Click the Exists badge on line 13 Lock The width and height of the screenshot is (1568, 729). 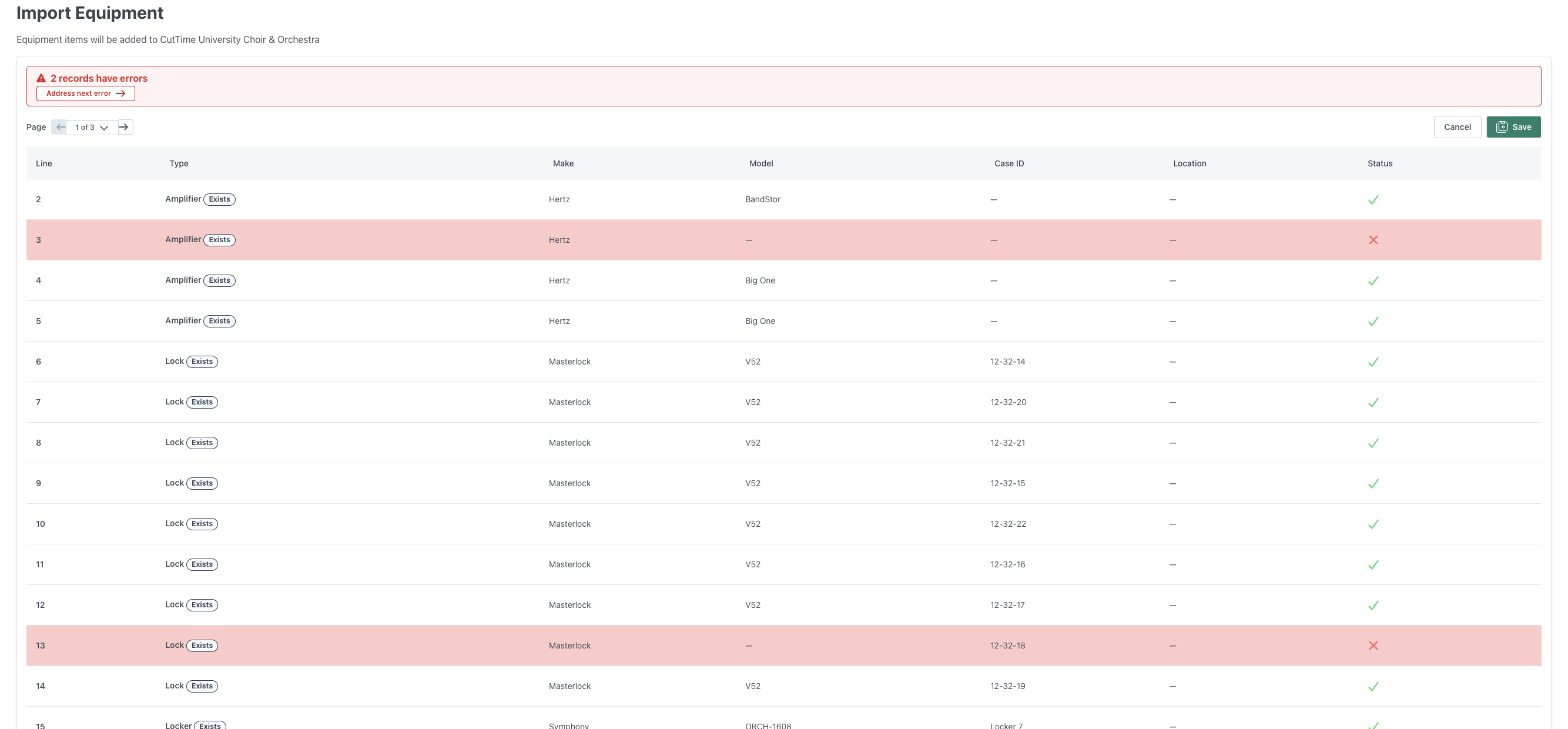(x=202, y=646)
